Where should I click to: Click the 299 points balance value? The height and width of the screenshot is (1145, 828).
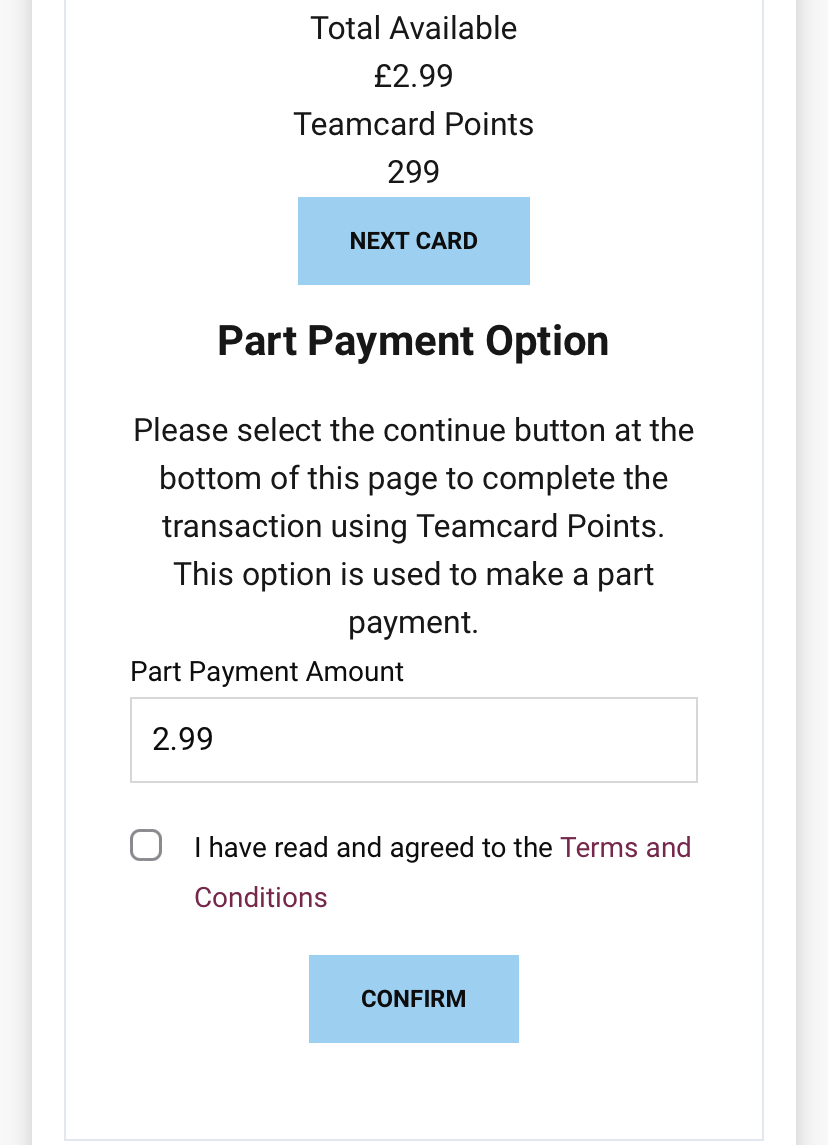(x=413, y=173)
